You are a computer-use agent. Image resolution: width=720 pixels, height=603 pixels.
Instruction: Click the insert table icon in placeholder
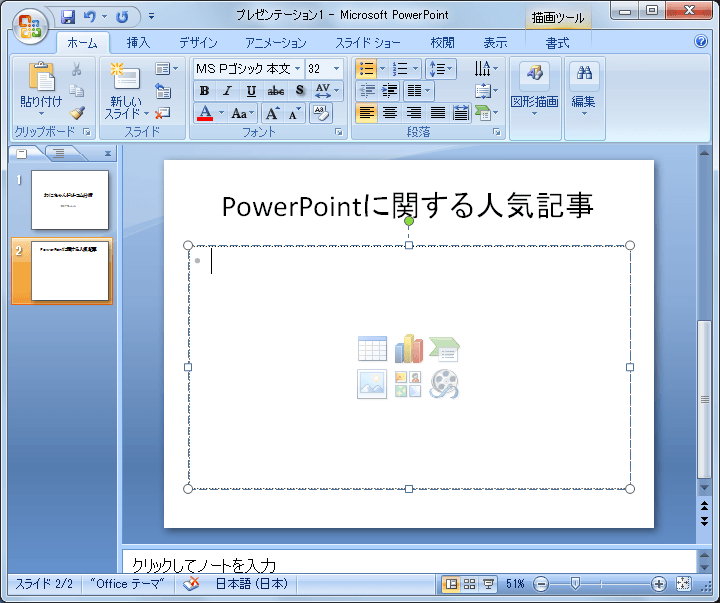click(x=372, y=348)
